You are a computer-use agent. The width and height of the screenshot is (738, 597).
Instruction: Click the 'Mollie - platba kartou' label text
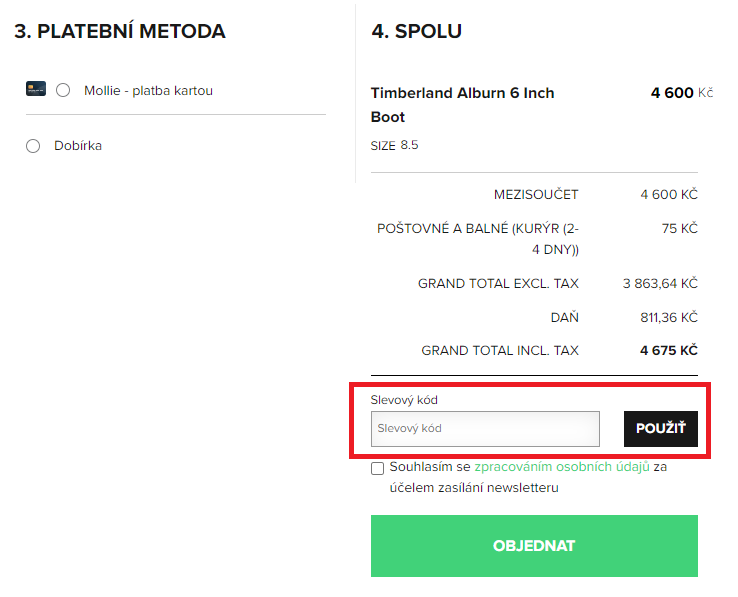tap(148, 90)
